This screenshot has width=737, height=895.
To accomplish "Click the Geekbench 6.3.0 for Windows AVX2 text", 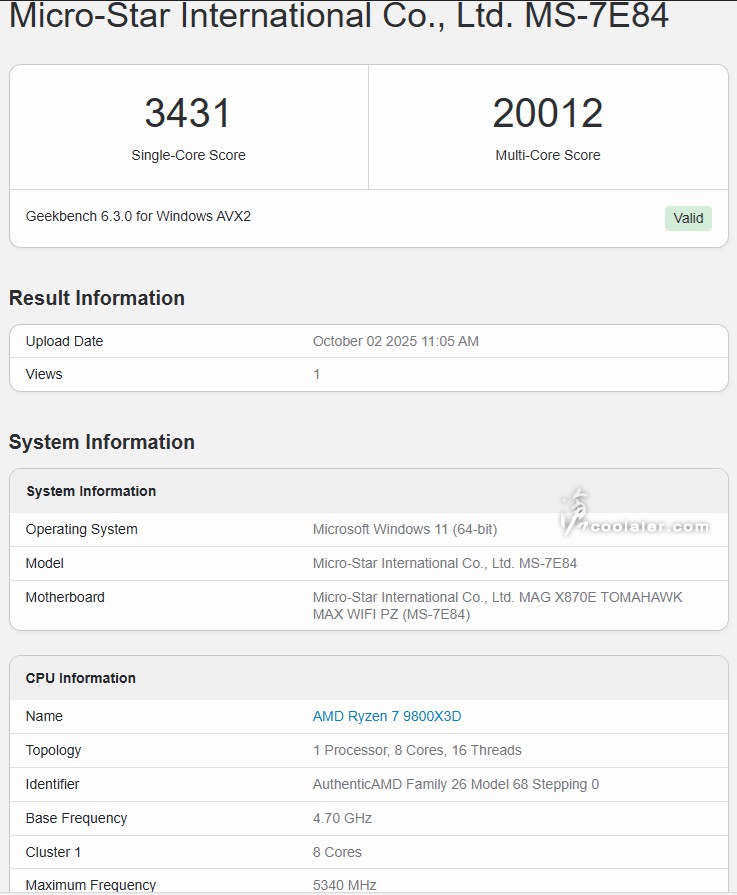I will pos(138,216).
